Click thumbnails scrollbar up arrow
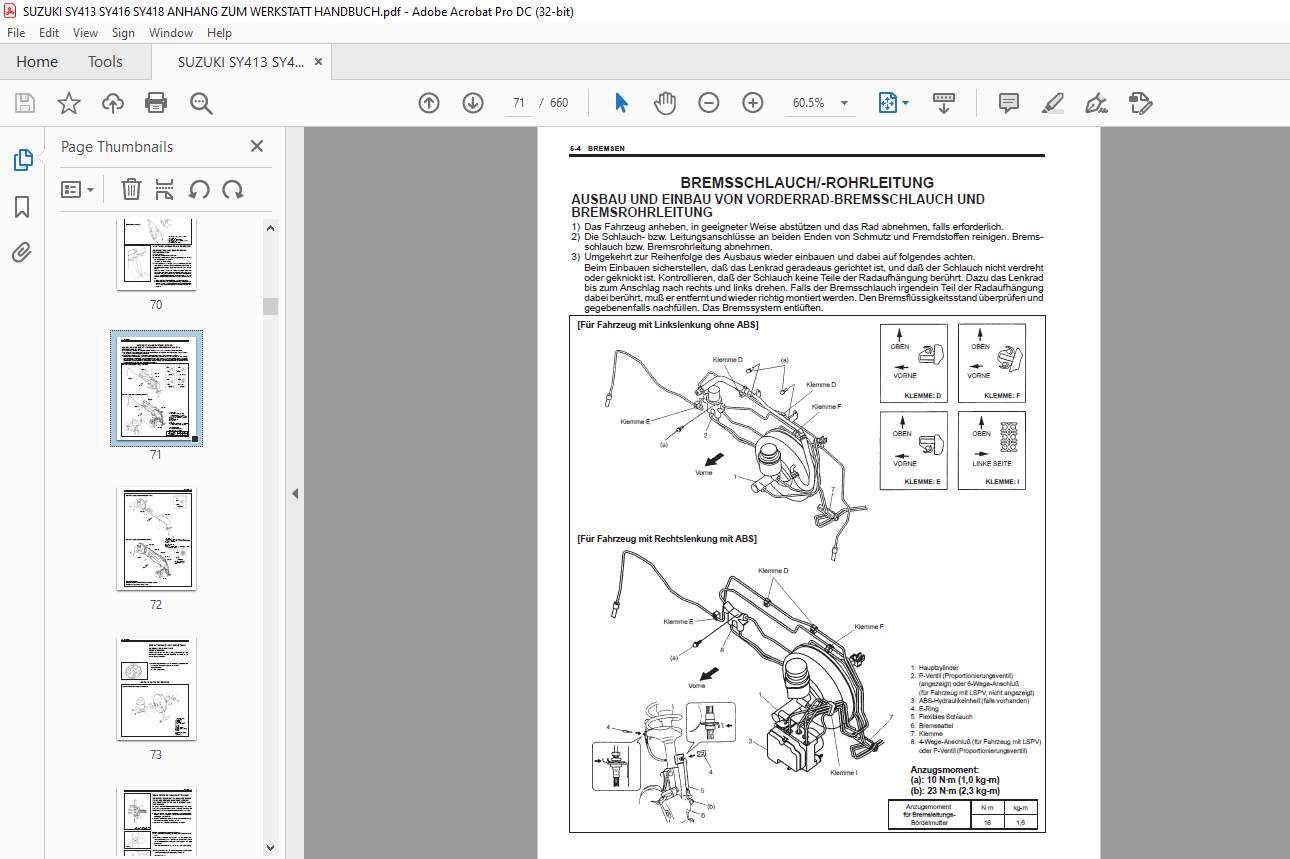This screenshot has height=859, width=1290. [271, 226]
